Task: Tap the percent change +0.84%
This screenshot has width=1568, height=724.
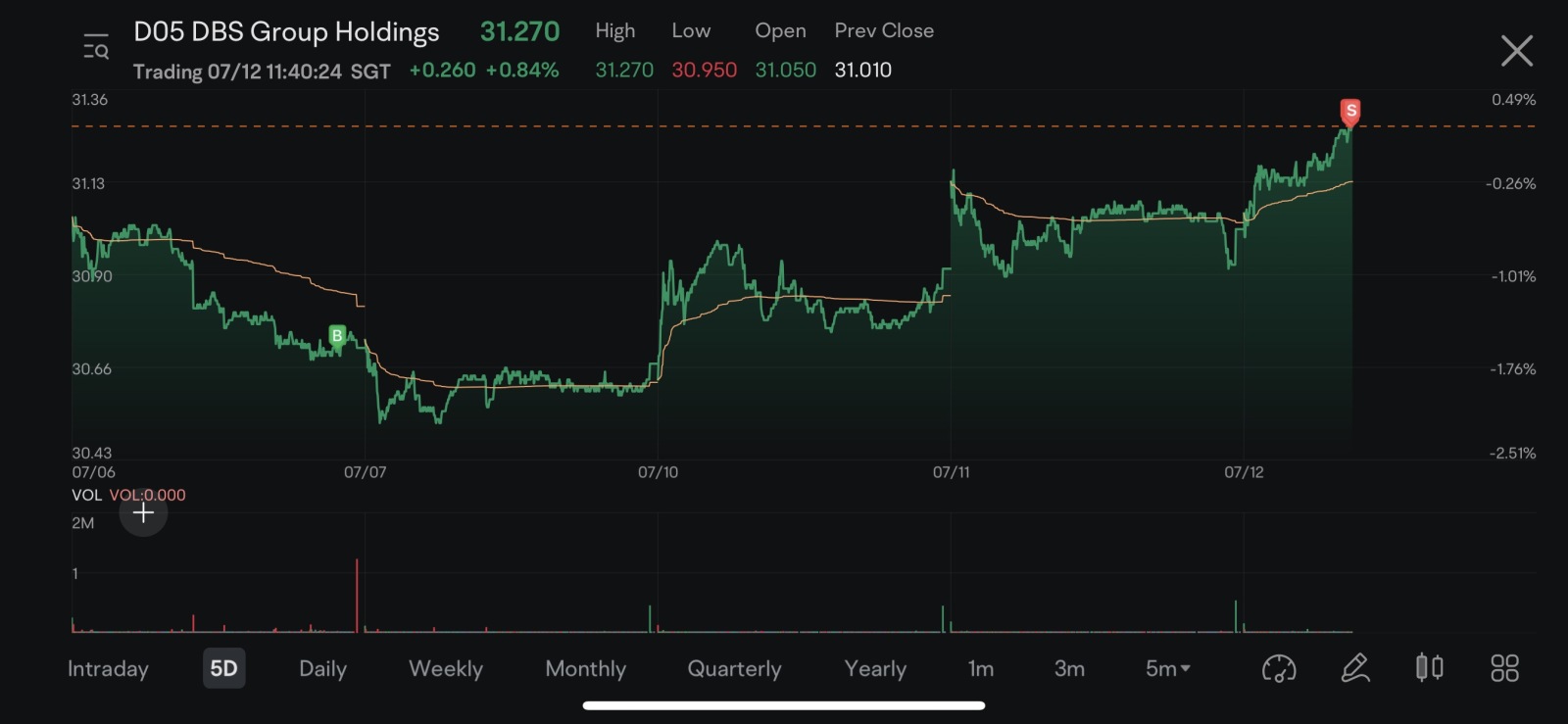Action: [522, 71]
